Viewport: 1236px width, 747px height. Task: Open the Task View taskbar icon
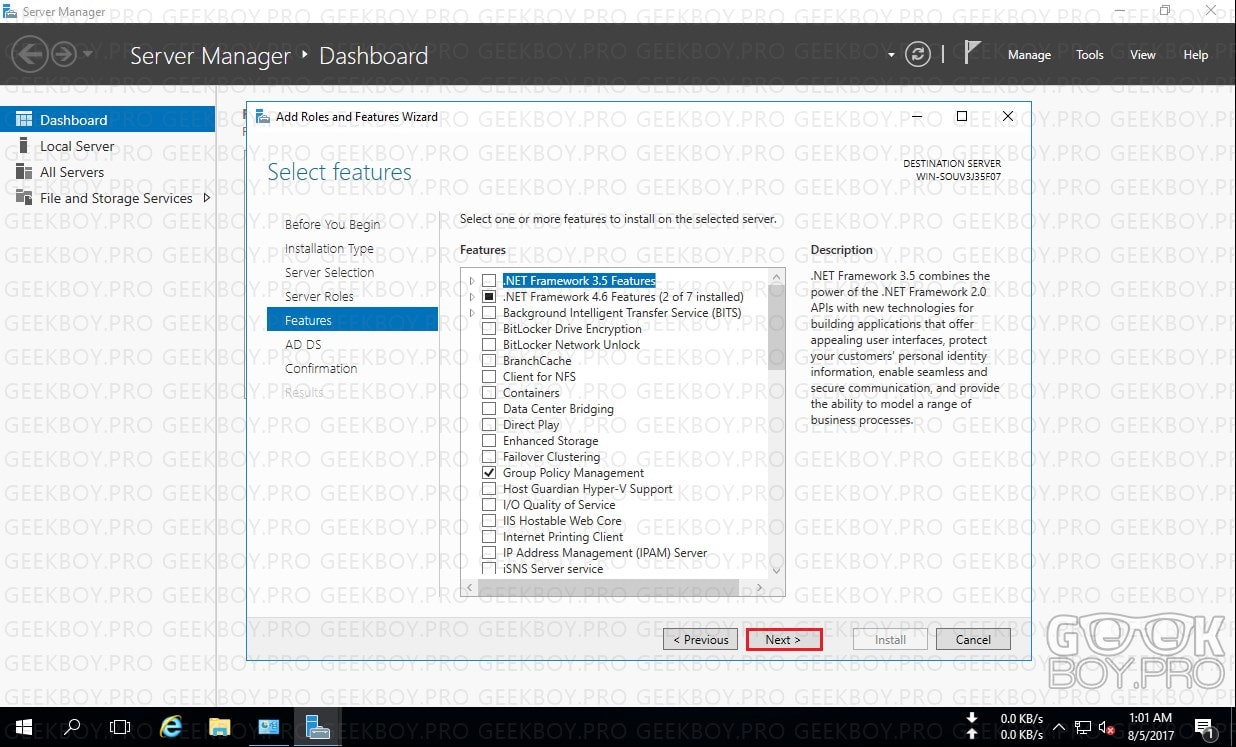120,727
